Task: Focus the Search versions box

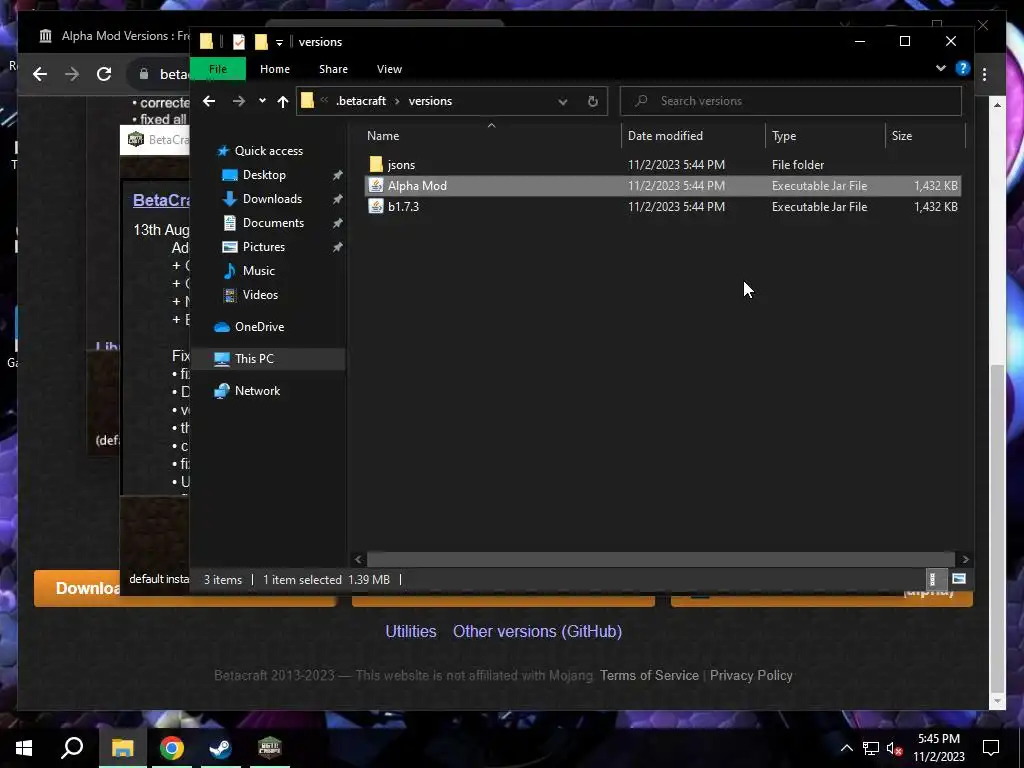Action: [791, 101]
